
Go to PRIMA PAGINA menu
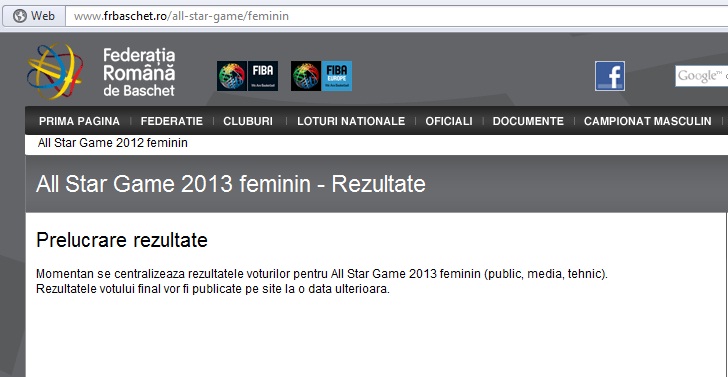[x=79, y=121]
